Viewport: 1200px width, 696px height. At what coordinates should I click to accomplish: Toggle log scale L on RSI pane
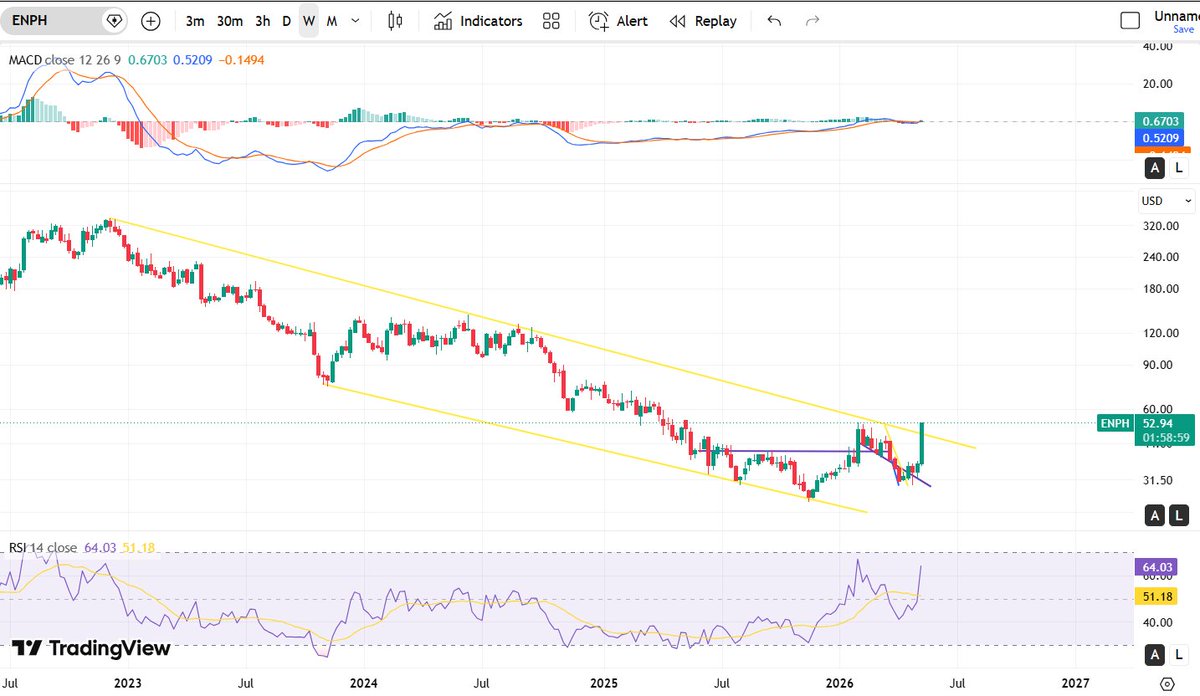tap(1180, 654)
